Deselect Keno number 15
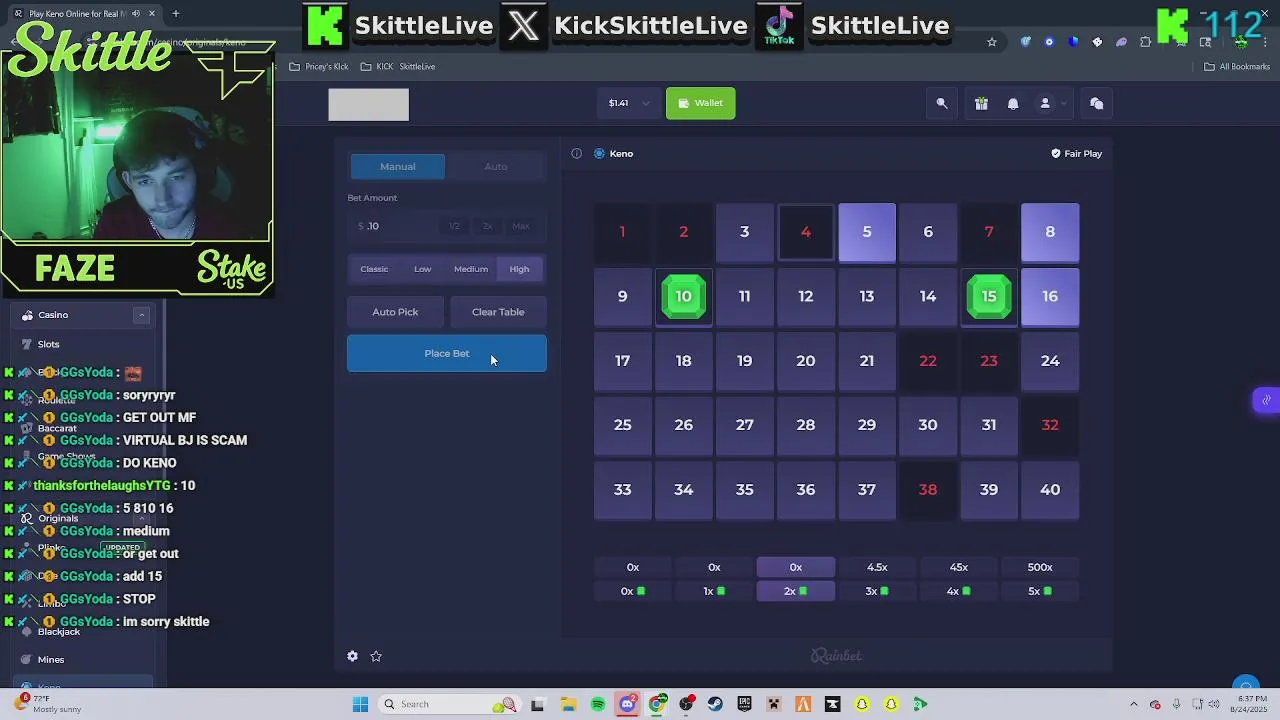1280x720 pixels. point(989,296)
